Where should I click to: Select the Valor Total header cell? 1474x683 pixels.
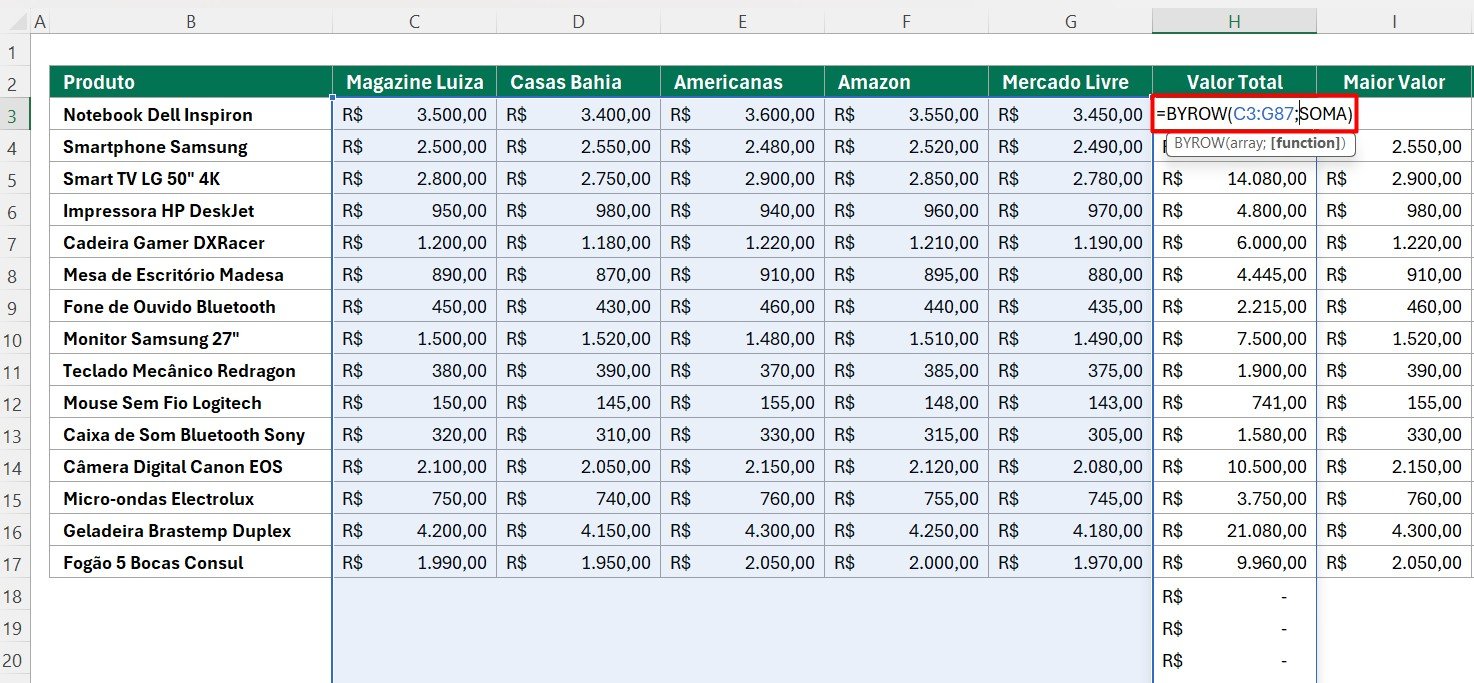coord(1234,82)
